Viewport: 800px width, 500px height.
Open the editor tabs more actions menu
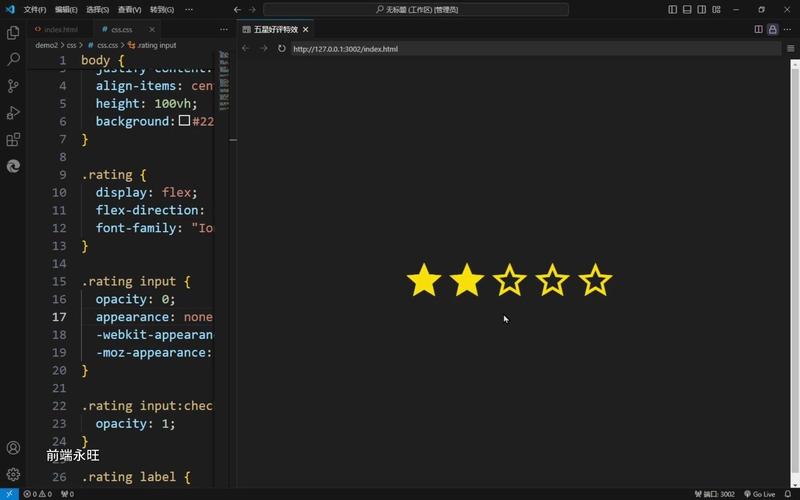[224, 29]
